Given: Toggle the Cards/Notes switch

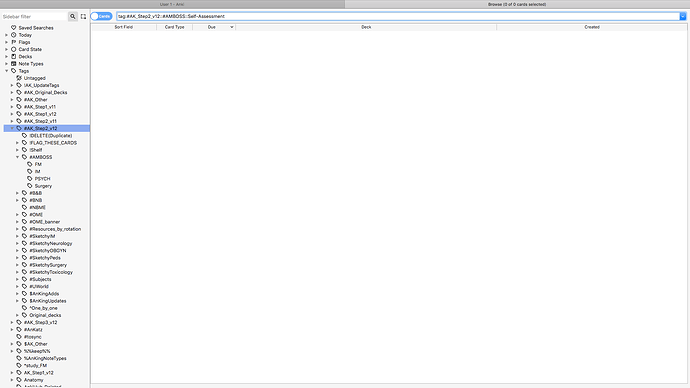Looking at the screenshot, I should 101,16.
